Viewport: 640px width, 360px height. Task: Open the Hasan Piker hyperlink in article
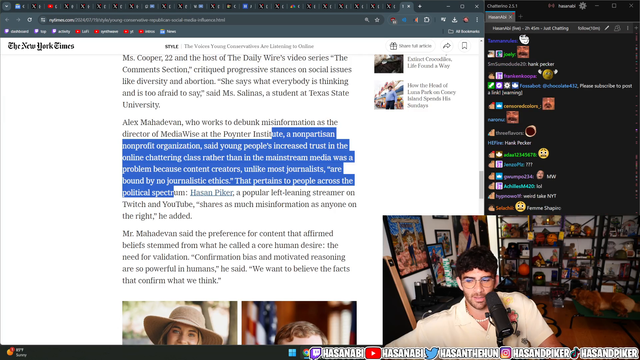(x=211, y=193)
